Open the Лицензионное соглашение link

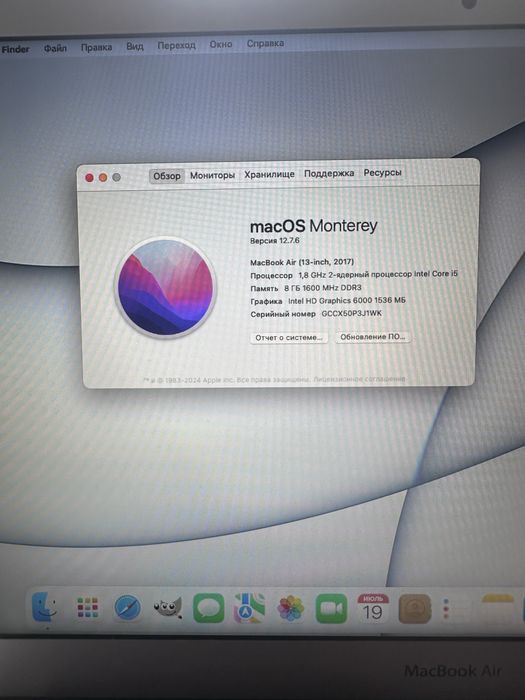tap(359, 379)
